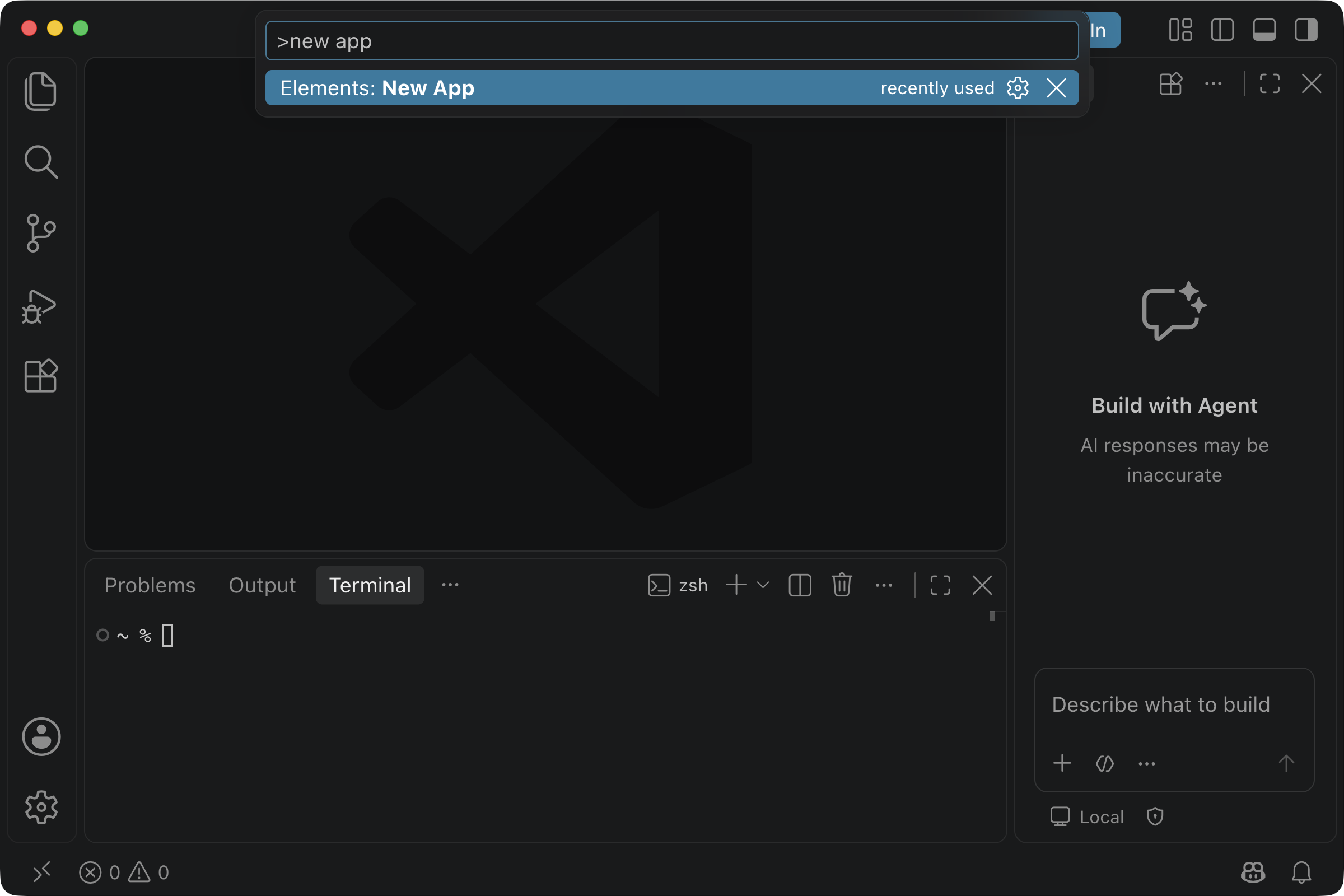1344x896 pixels.
Task: Close the terminal panel
Action: tap(982, 585)
